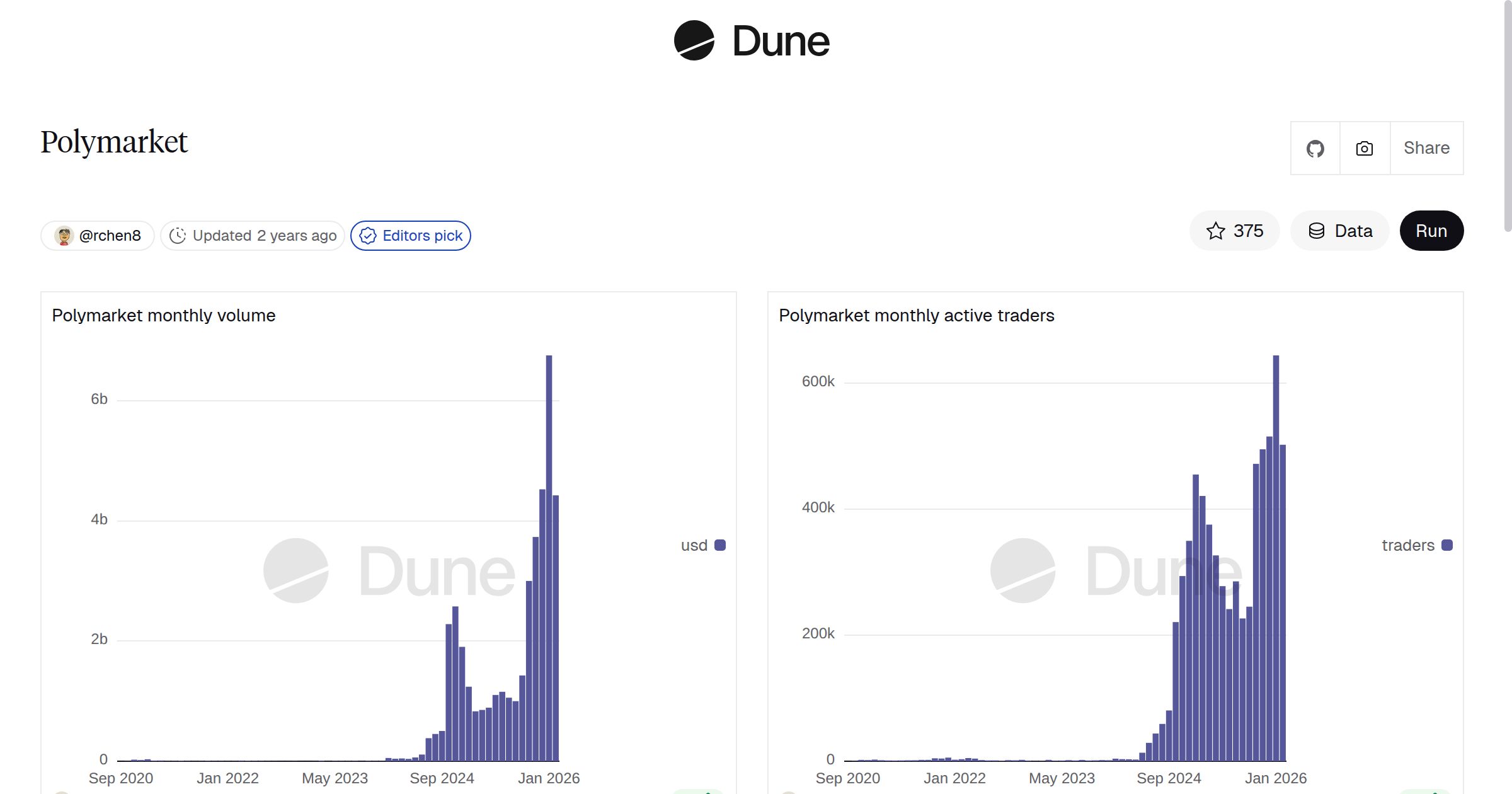
Task: Open the Data panel
Action: pos(1339,231)
